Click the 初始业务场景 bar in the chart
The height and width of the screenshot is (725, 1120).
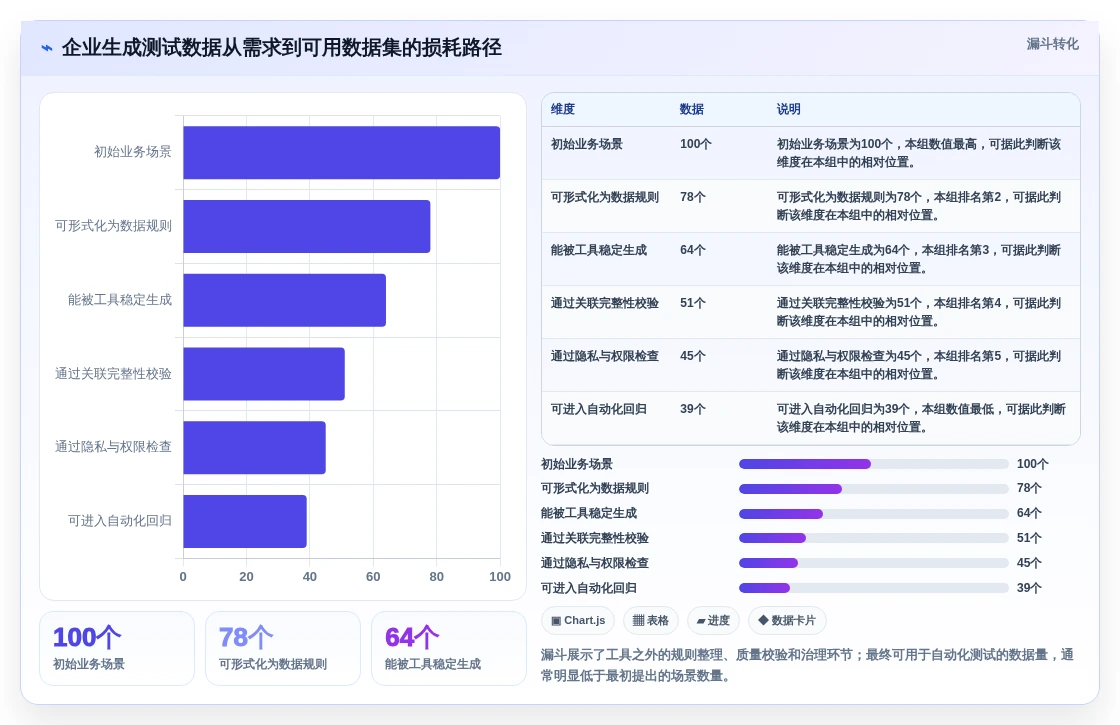(x=341, y=152)
